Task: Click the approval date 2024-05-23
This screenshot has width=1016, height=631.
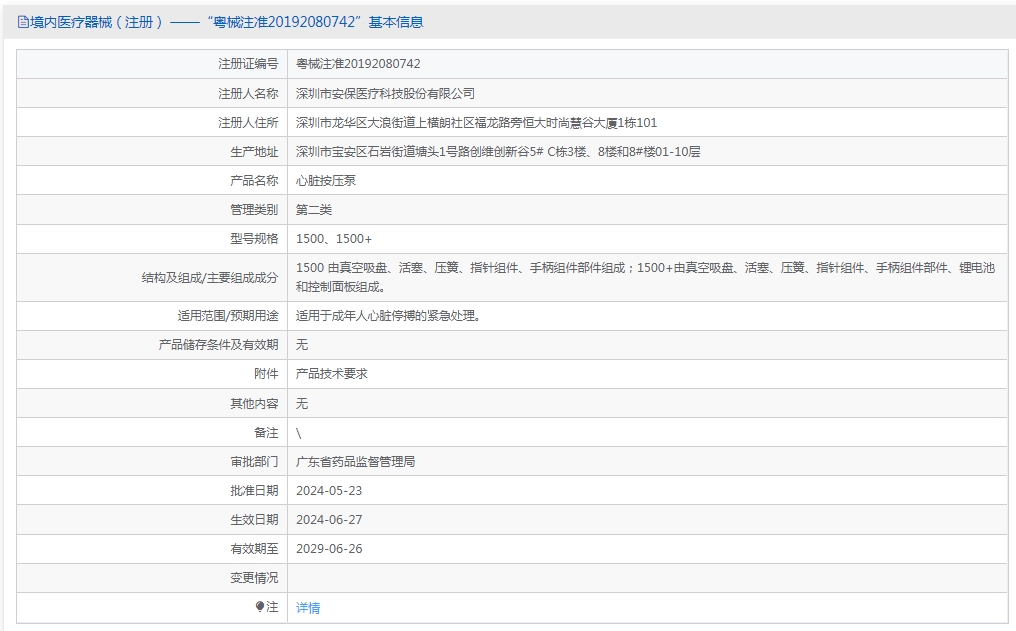Action: click(x=329, y=491)
